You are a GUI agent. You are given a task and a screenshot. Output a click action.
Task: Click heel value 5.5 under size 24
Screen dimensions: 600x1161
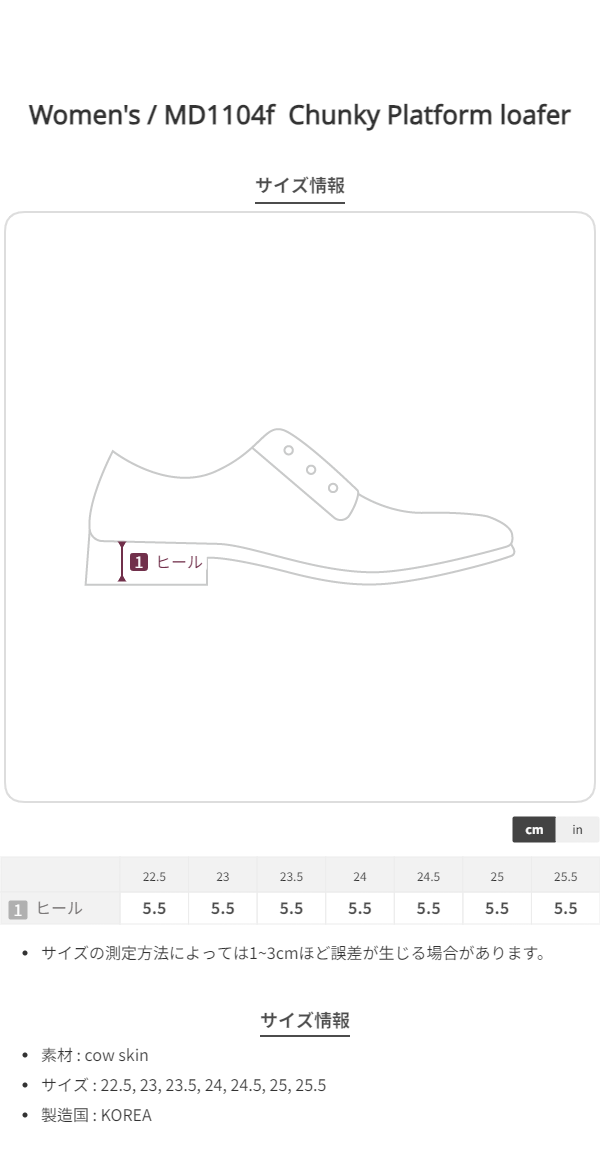[x=360, y=909]
